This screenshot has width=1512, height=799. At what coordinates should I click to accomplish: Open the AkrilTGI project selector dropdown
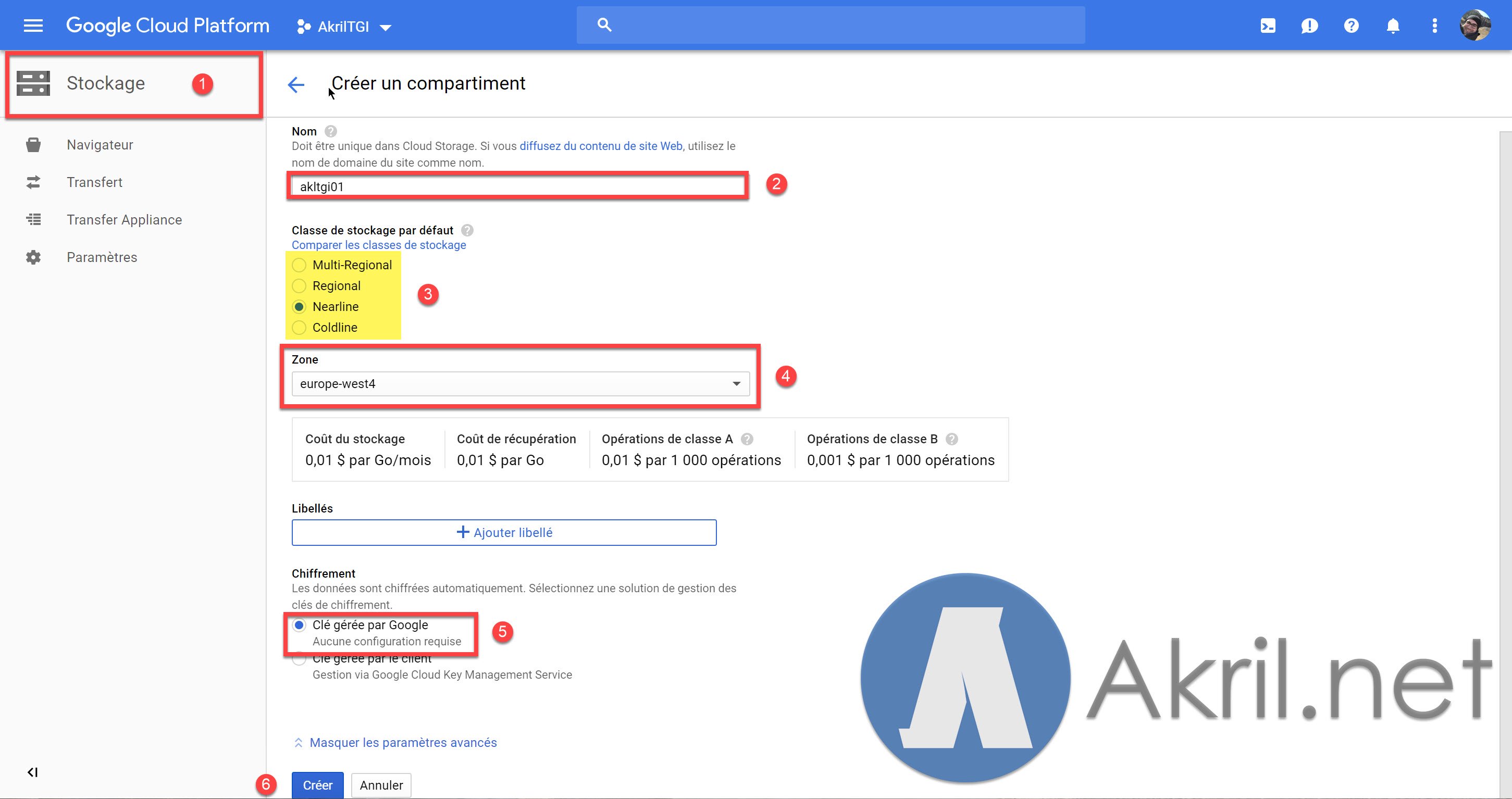344,27
